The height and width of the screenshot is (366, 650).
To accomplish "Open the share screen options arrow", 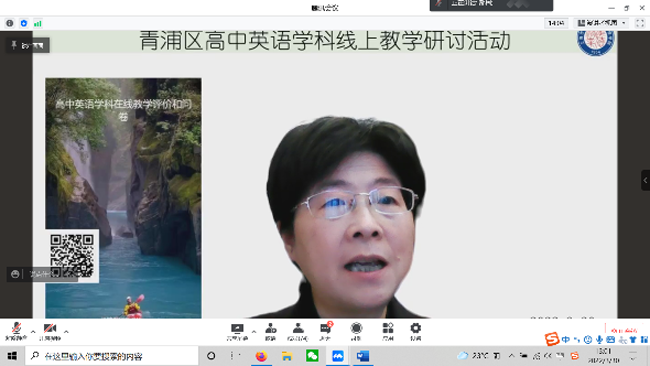I will (x=254, y=332).
